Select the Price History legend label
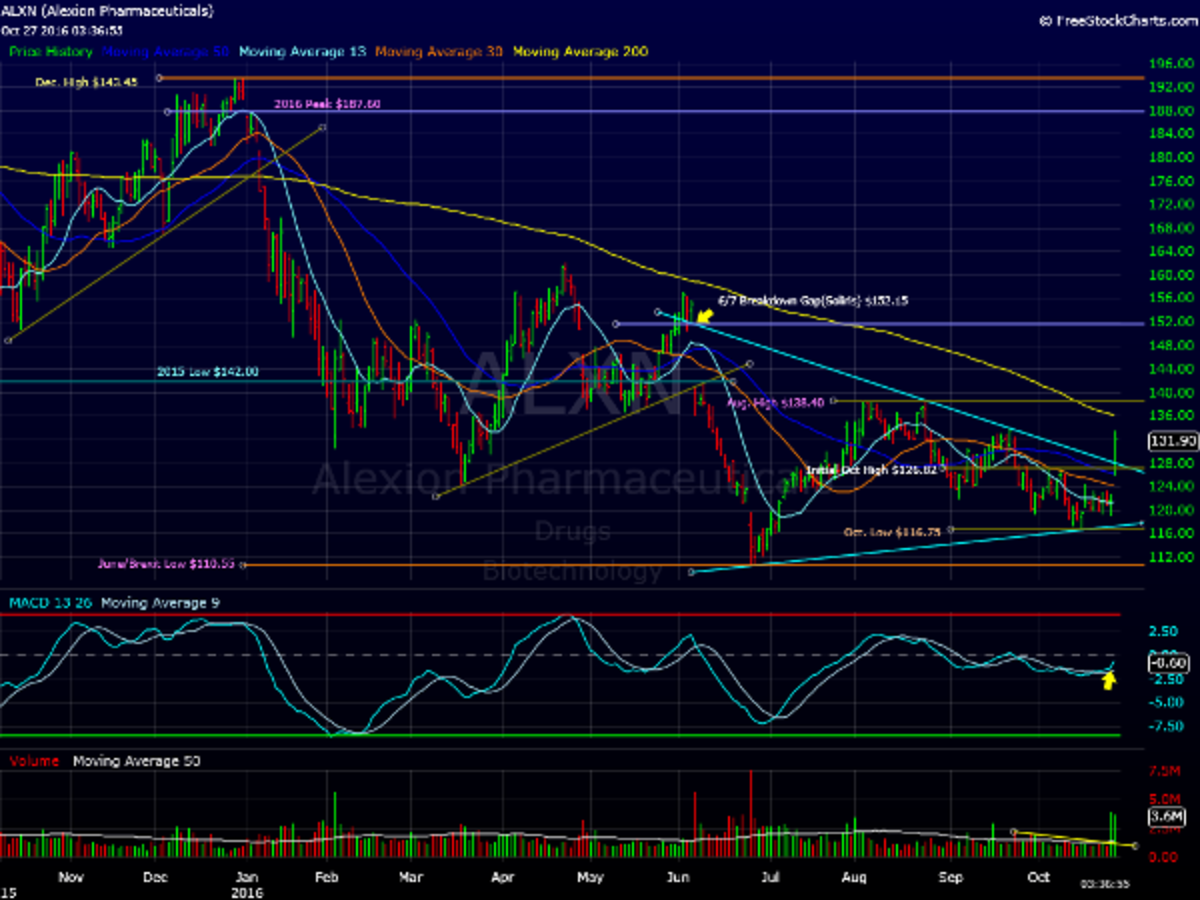The width and height of the screenshot is (1200, 900). tap(51, 51)
